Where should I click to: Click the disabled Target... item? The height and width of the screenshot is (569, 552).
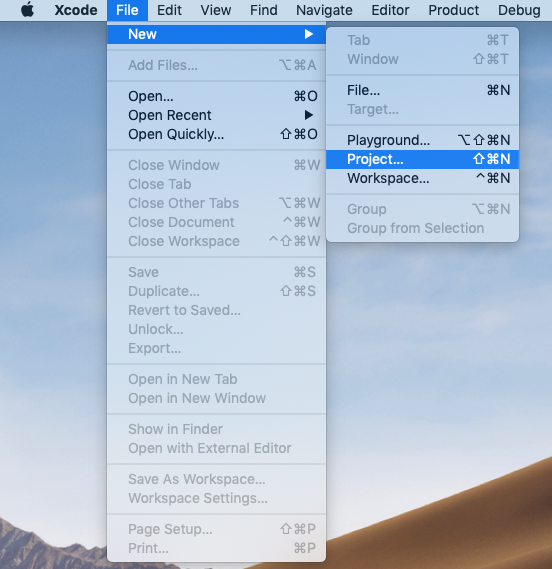point(422,109)
